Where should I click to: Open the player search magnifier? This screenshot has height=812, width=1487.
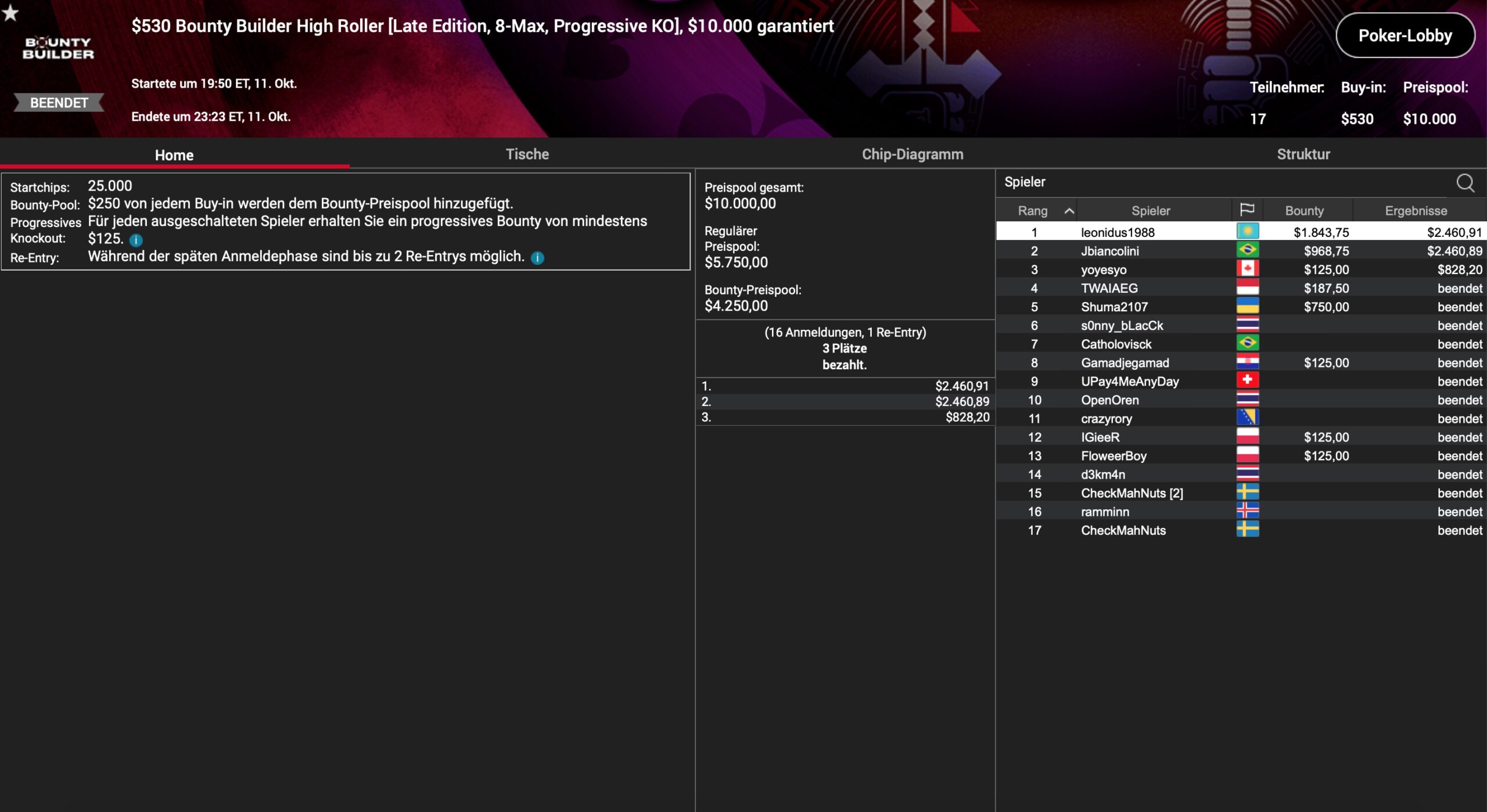[1465, 183]
